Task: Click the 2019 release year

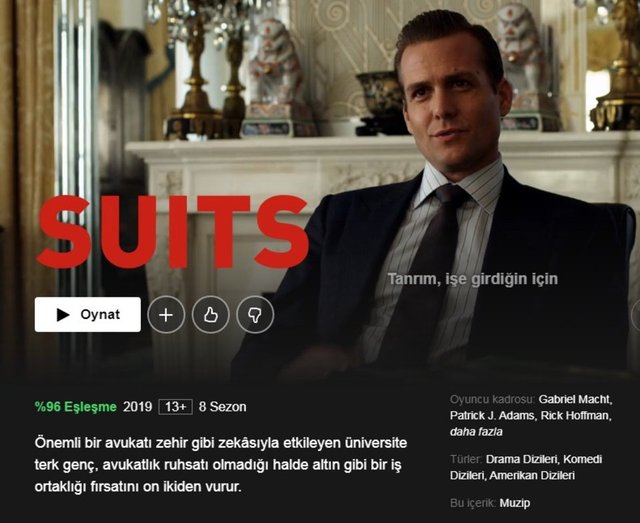Action: click(x=138, y=407)
